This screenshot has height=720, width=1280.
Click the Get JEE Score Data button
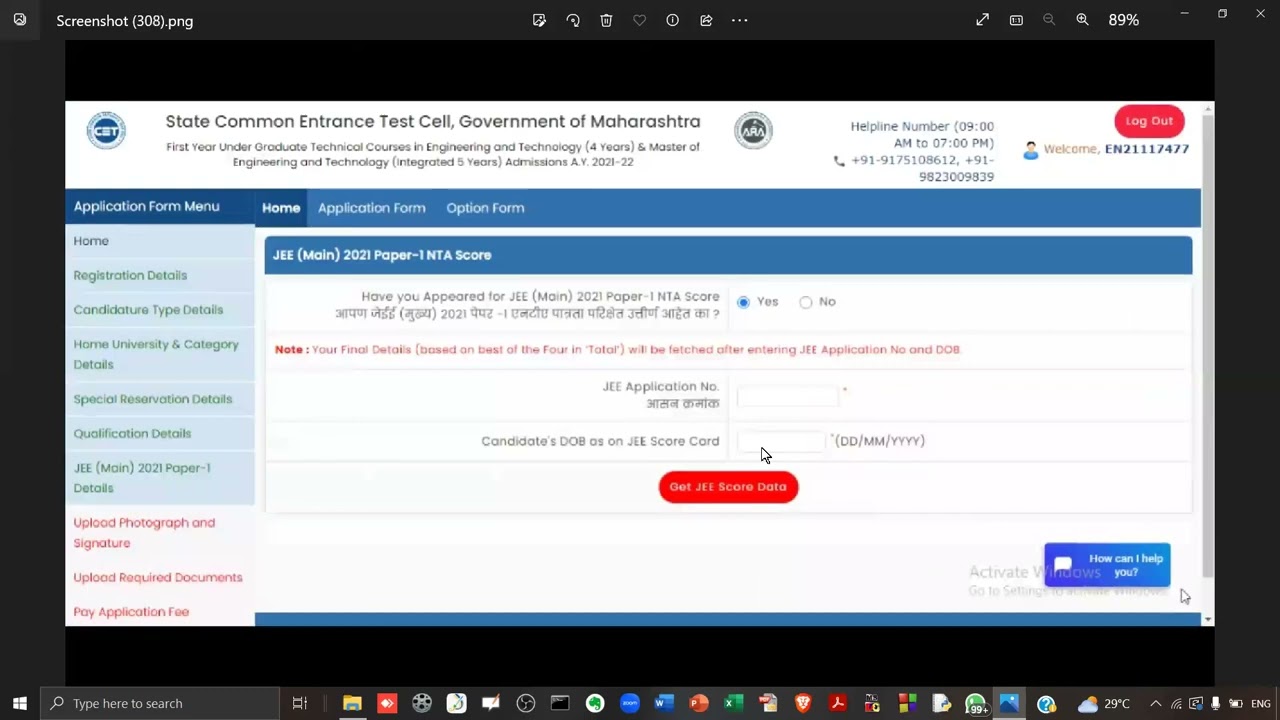[x=728, y=487]
